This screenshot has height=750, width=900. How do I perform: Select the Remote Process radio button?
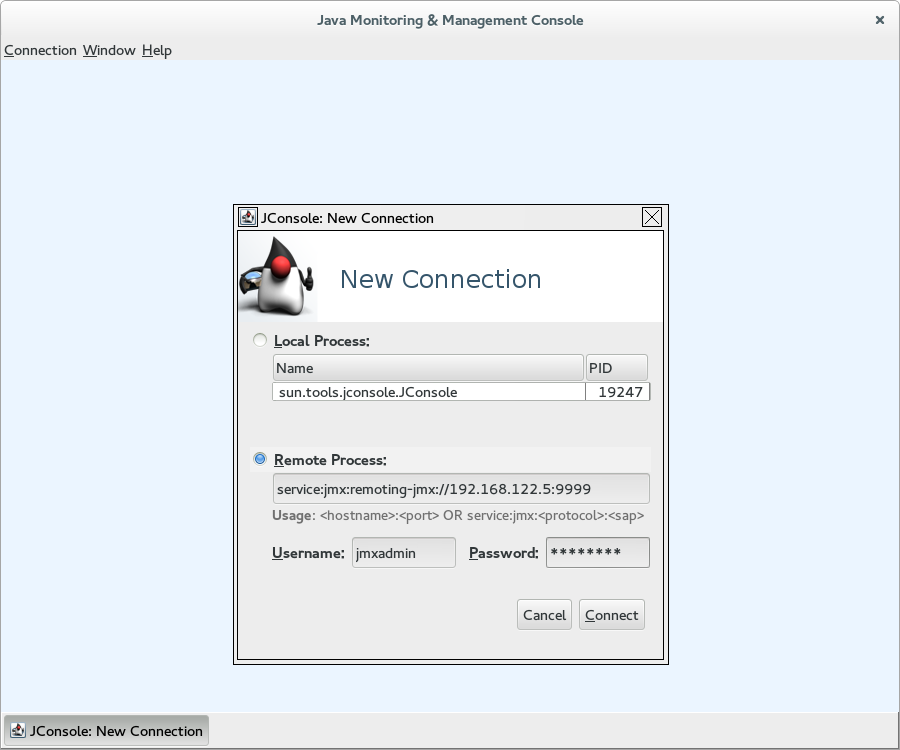click(261, 460)
